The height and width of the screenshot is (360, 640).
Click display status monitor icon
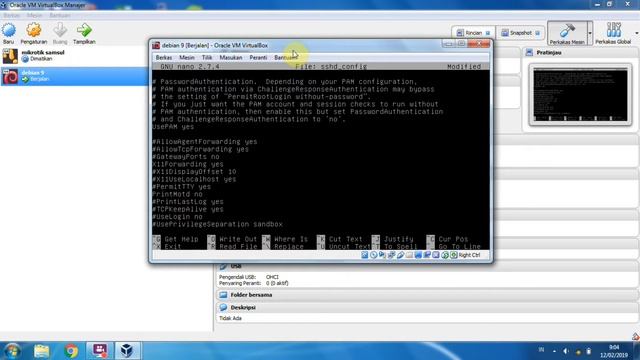click(418, 255)
